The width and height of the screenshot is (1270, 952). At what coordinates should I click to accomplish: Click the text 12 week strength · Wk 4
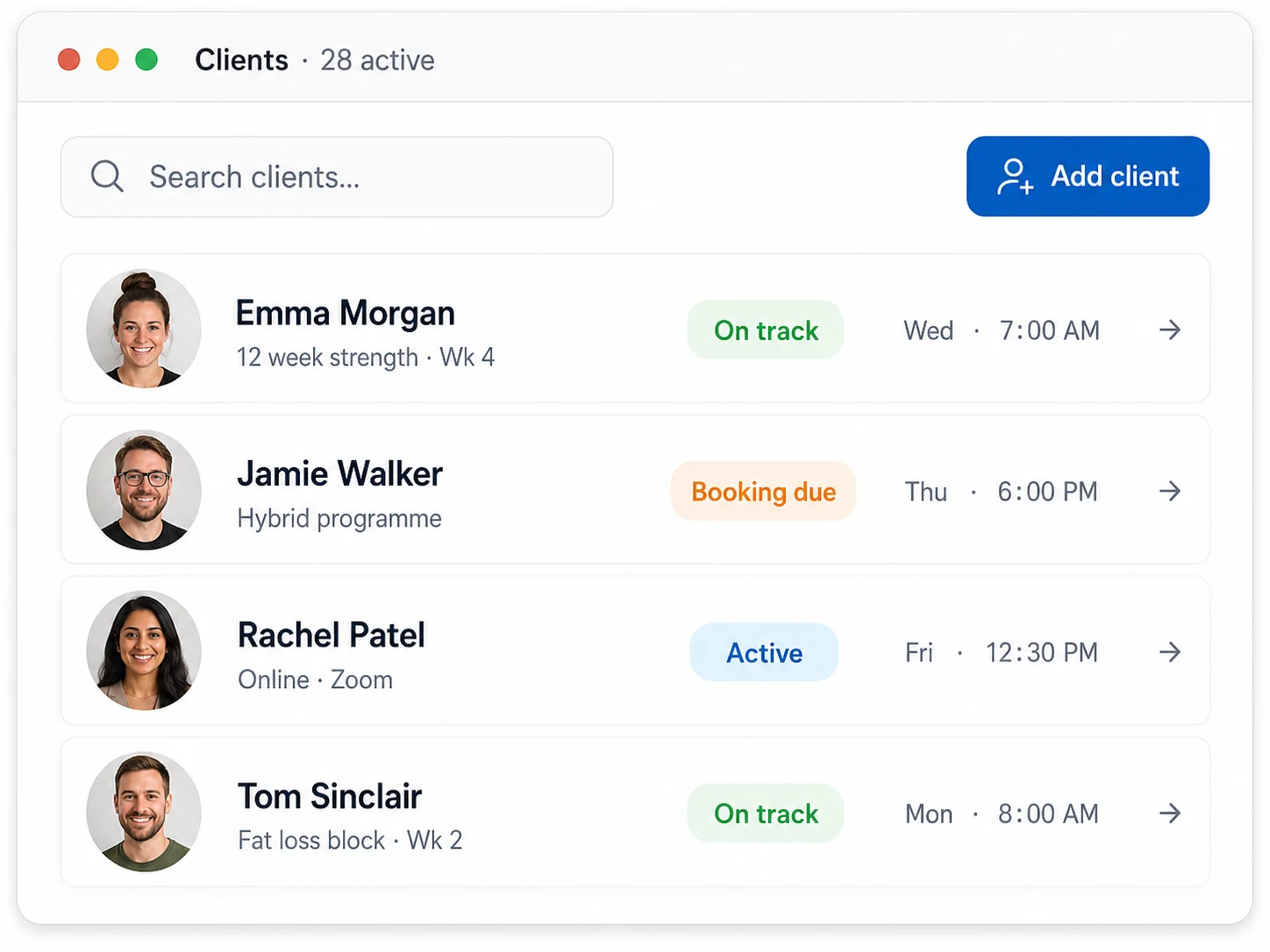click(366, 358)
